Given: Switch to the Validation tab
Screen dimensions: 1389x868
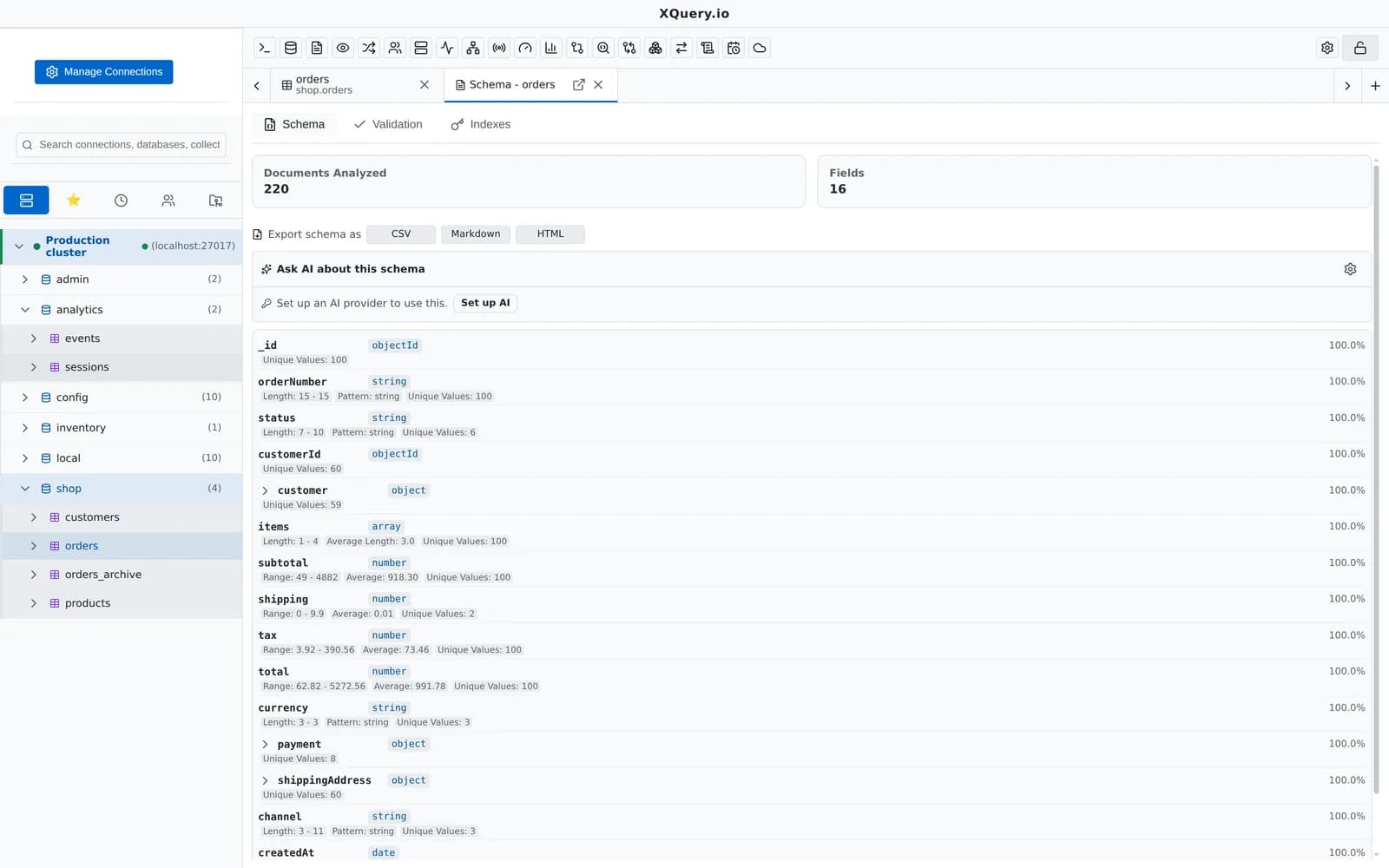Looking at the screenshot, I should 388,124.
